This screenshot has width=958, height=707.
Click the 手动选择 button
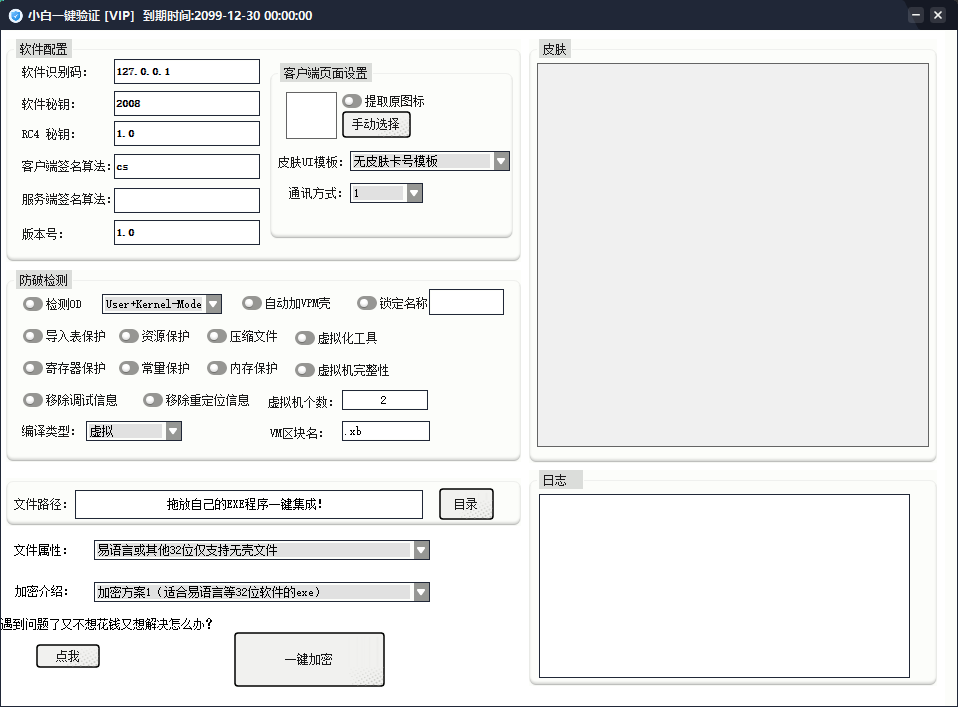pos(376,124)
